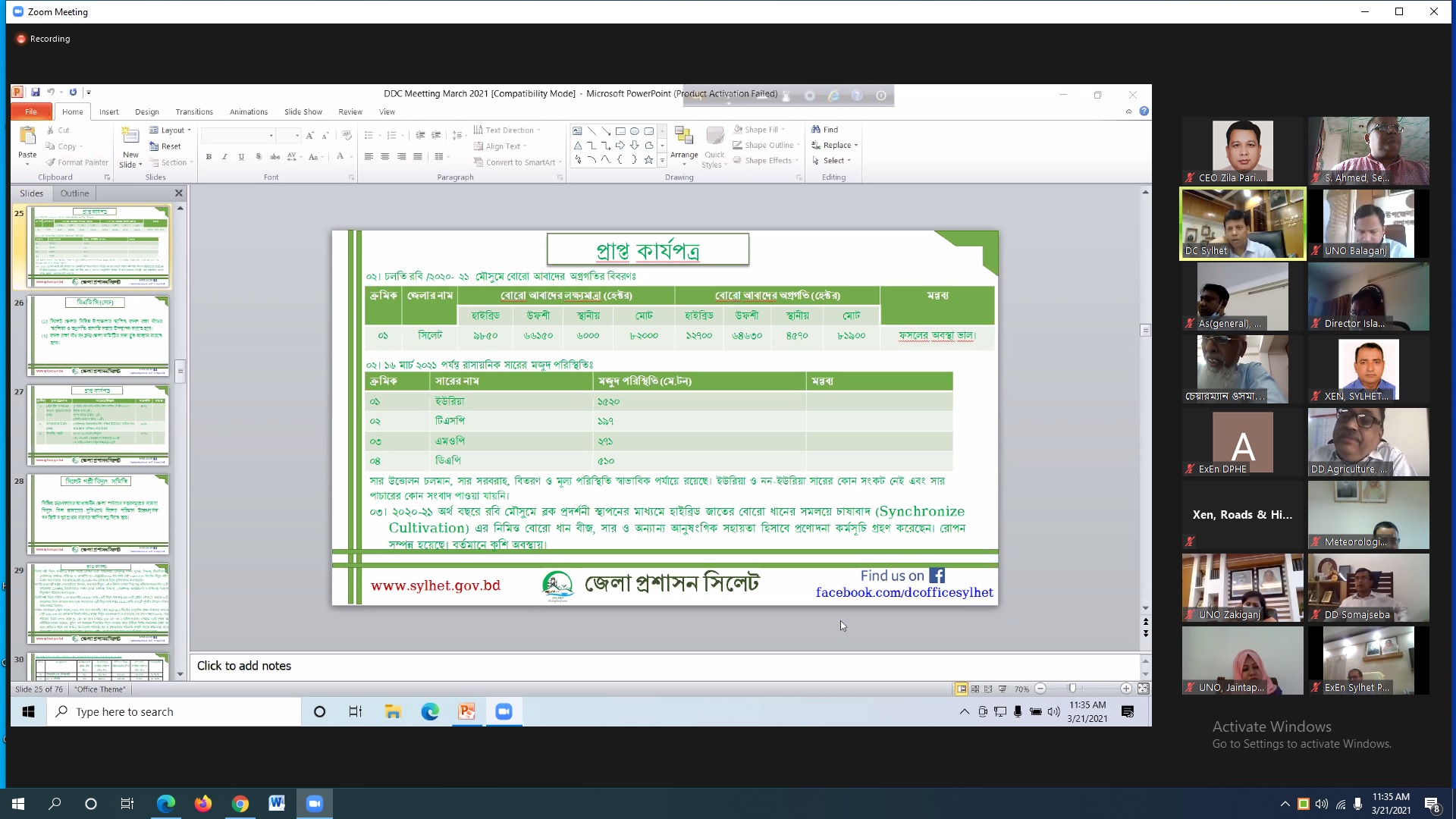The width and height of the screenshot is (1456, 819).
Task: Click the Zoom app on the taskbar
Action: pyautogui.click(x=315, y=804)
